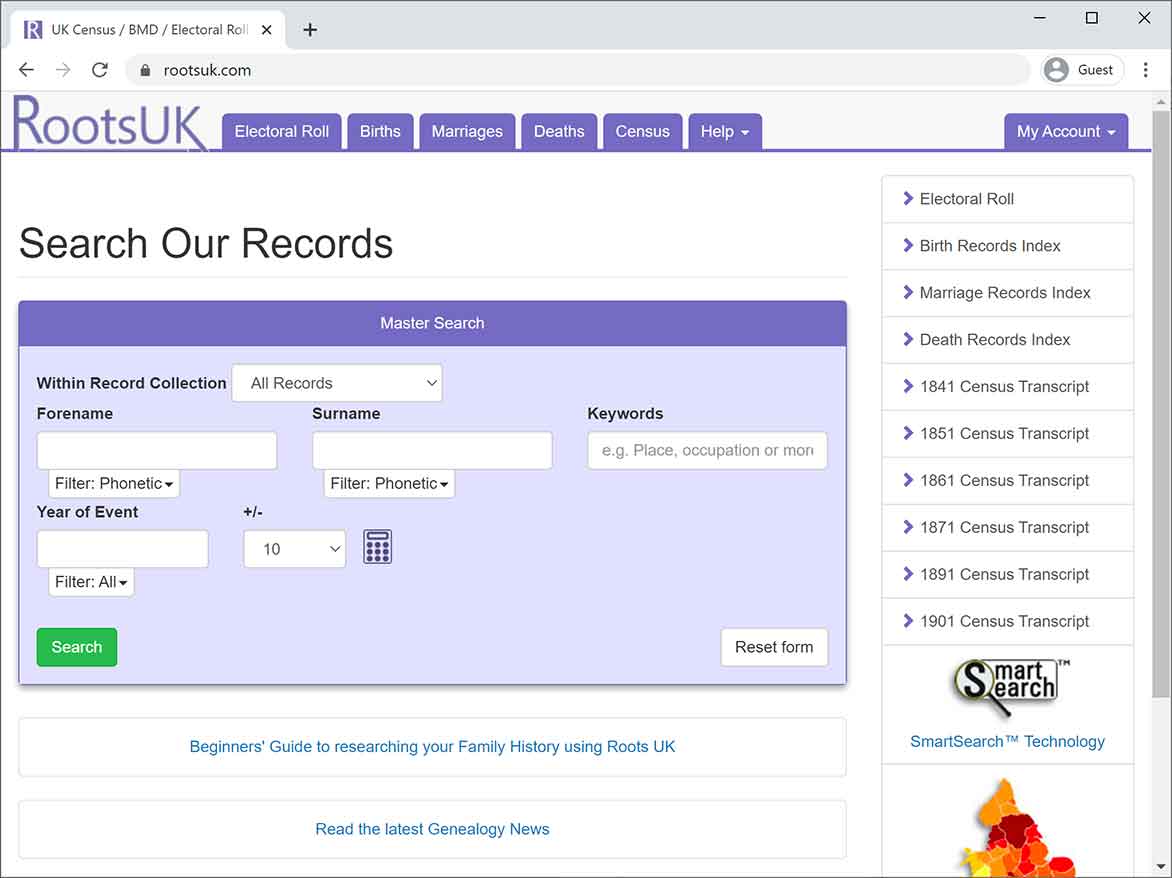Open the year calculator icon
Image resolution: width=1172 pixels, height=878 pixels.
[377, 547]
